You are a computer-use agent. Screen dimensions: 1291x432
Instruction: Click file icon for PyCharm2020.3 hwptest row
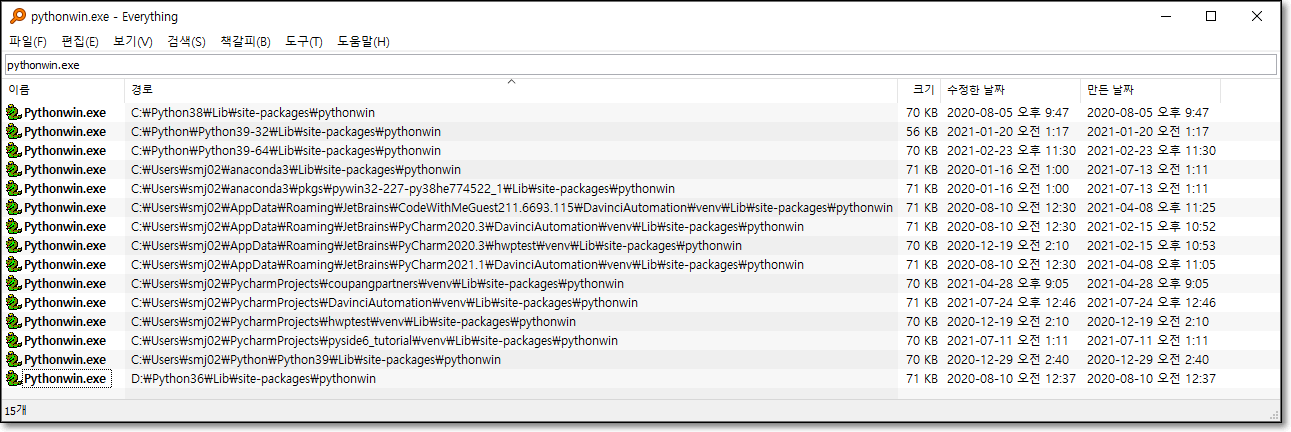(x=13, y=246)
